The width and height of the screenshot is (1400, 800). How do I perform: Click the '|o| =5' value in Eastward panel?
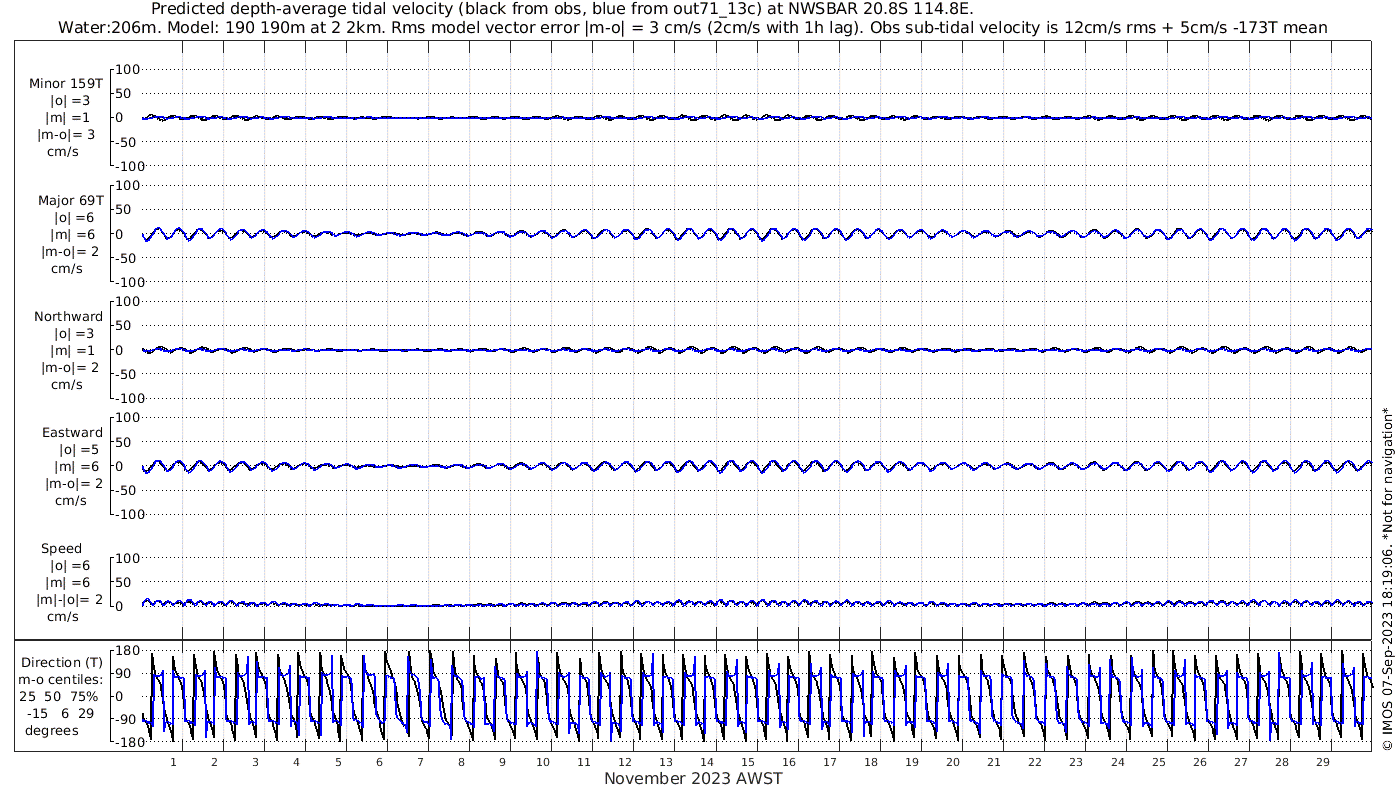pyautogui.click(x=79, y=450)
